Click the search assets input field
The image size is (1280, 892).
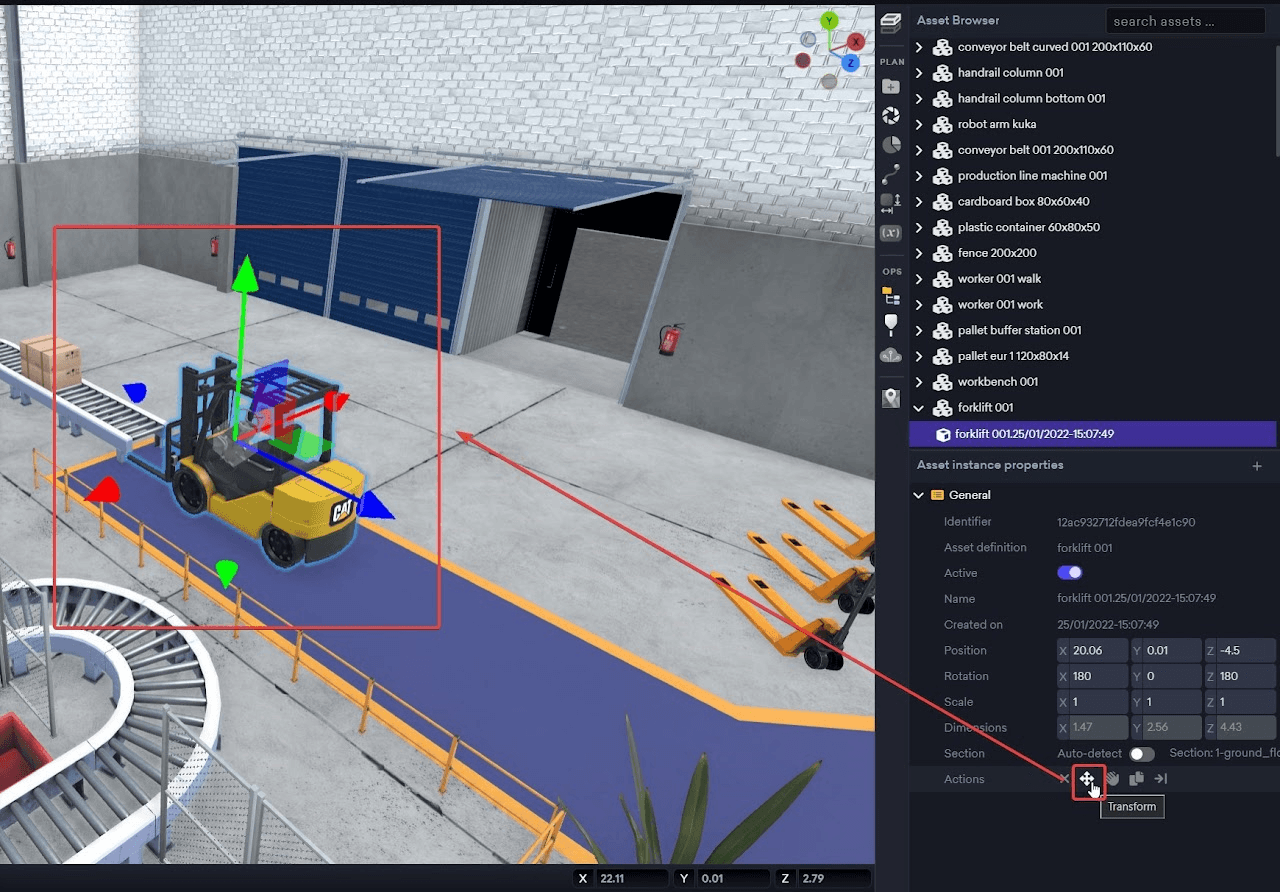(1184, 21)
